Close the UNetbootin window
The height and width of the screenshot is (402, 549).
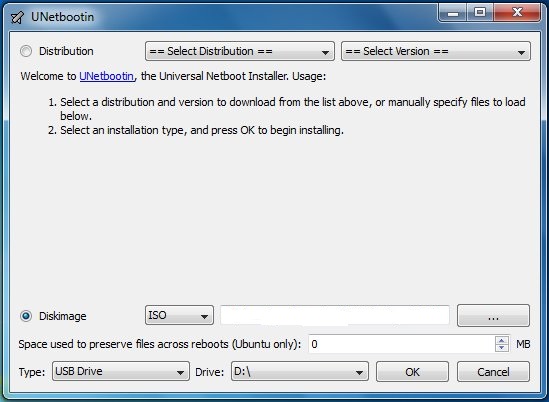(517, 13)
